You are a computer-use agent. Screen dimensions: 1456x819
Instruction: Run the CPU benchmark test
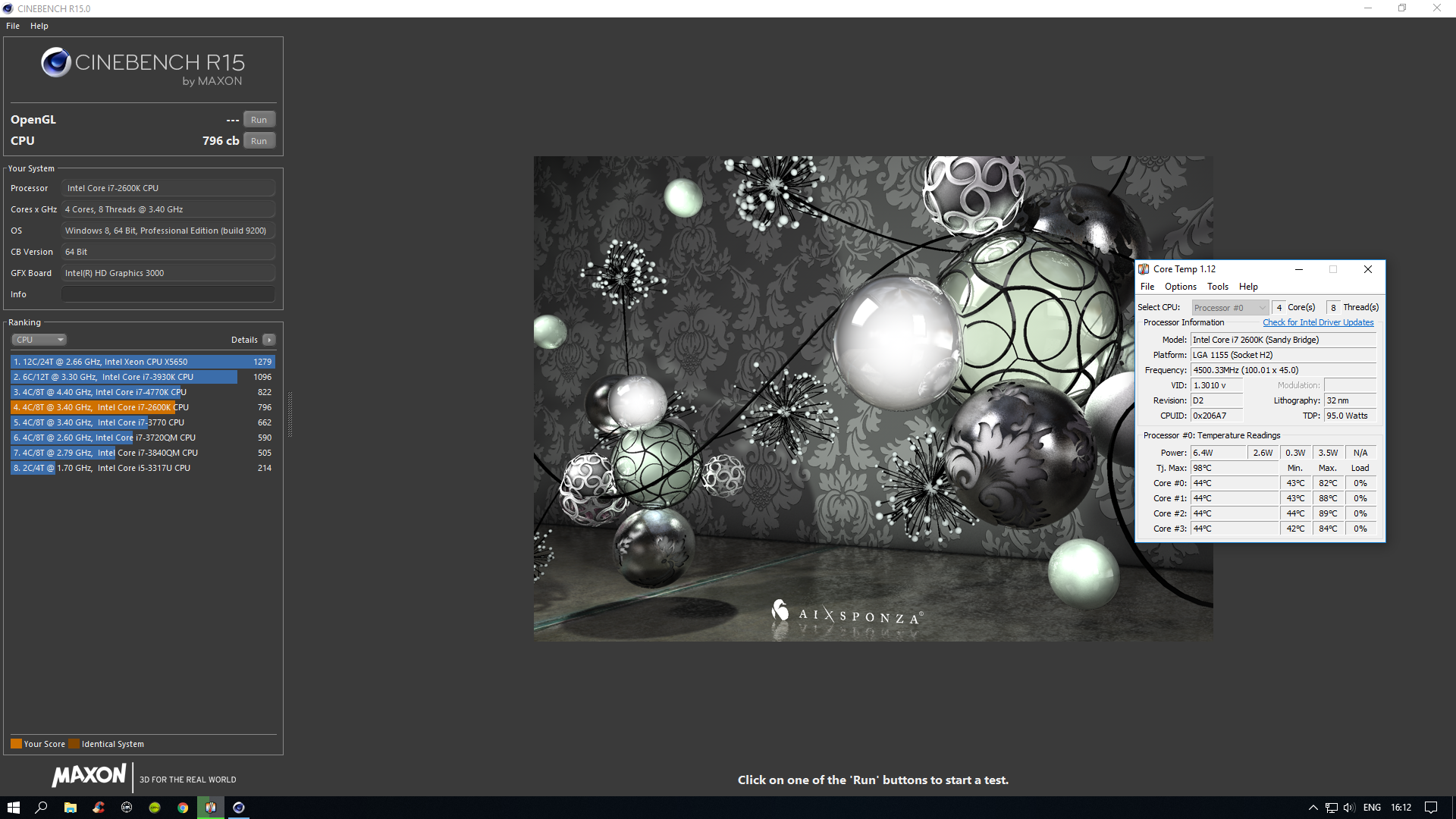click(x=259, y=141)
